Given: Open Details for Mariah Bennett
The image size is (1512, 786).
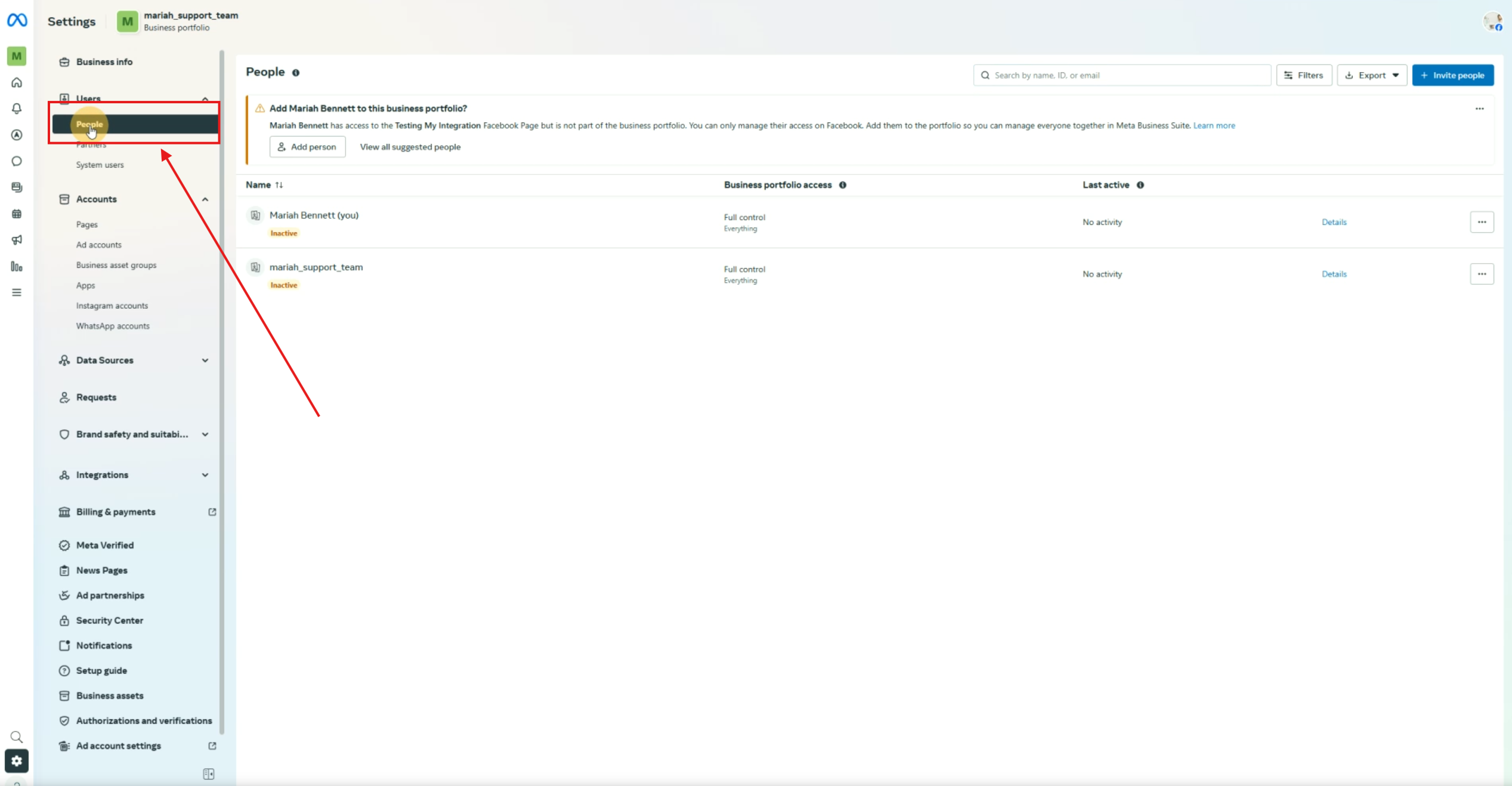Looking at the screenshot, I should 1334,222.
